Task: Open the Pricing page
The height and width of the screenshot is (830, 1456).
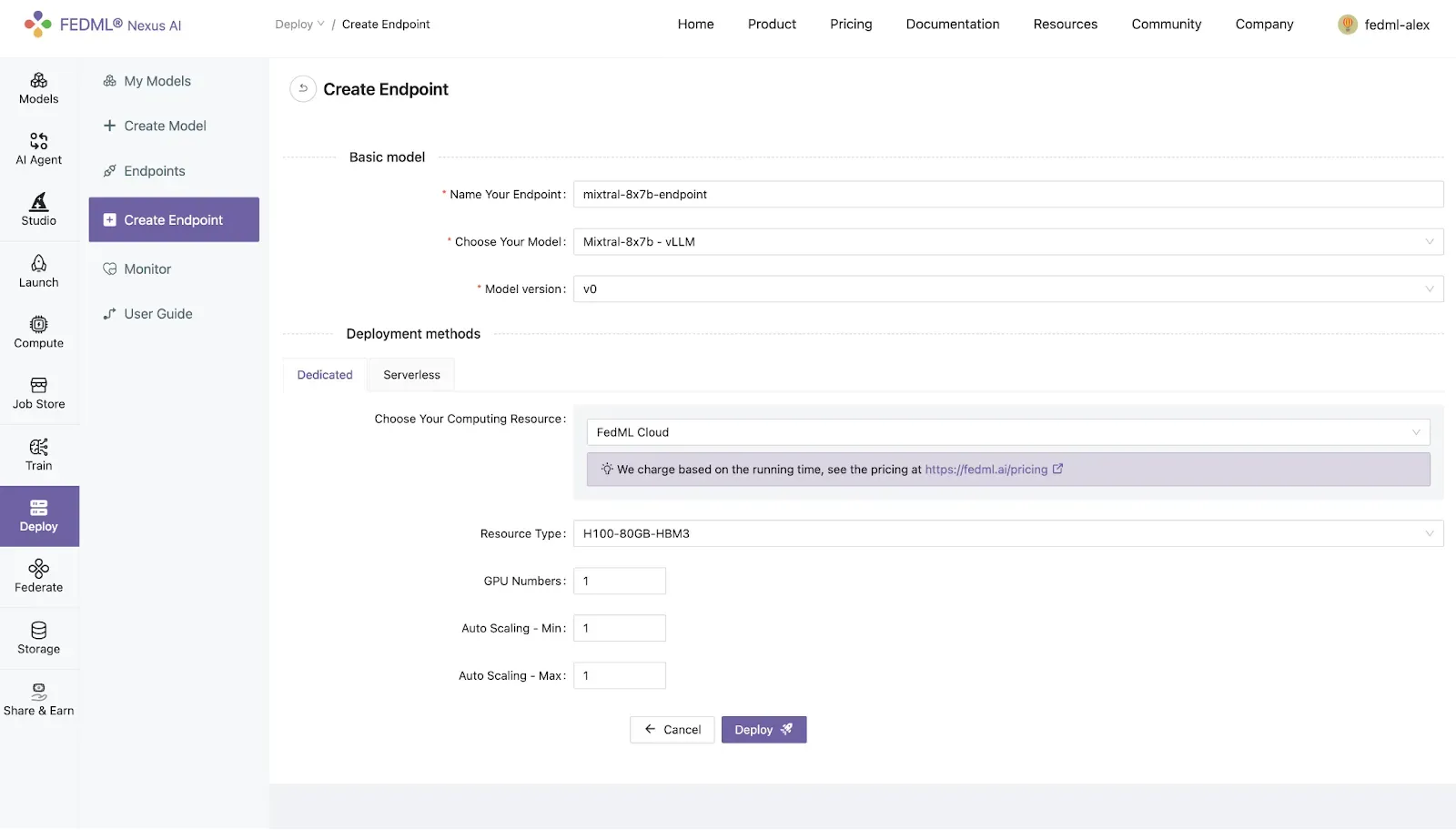Action: coord(851,25)
